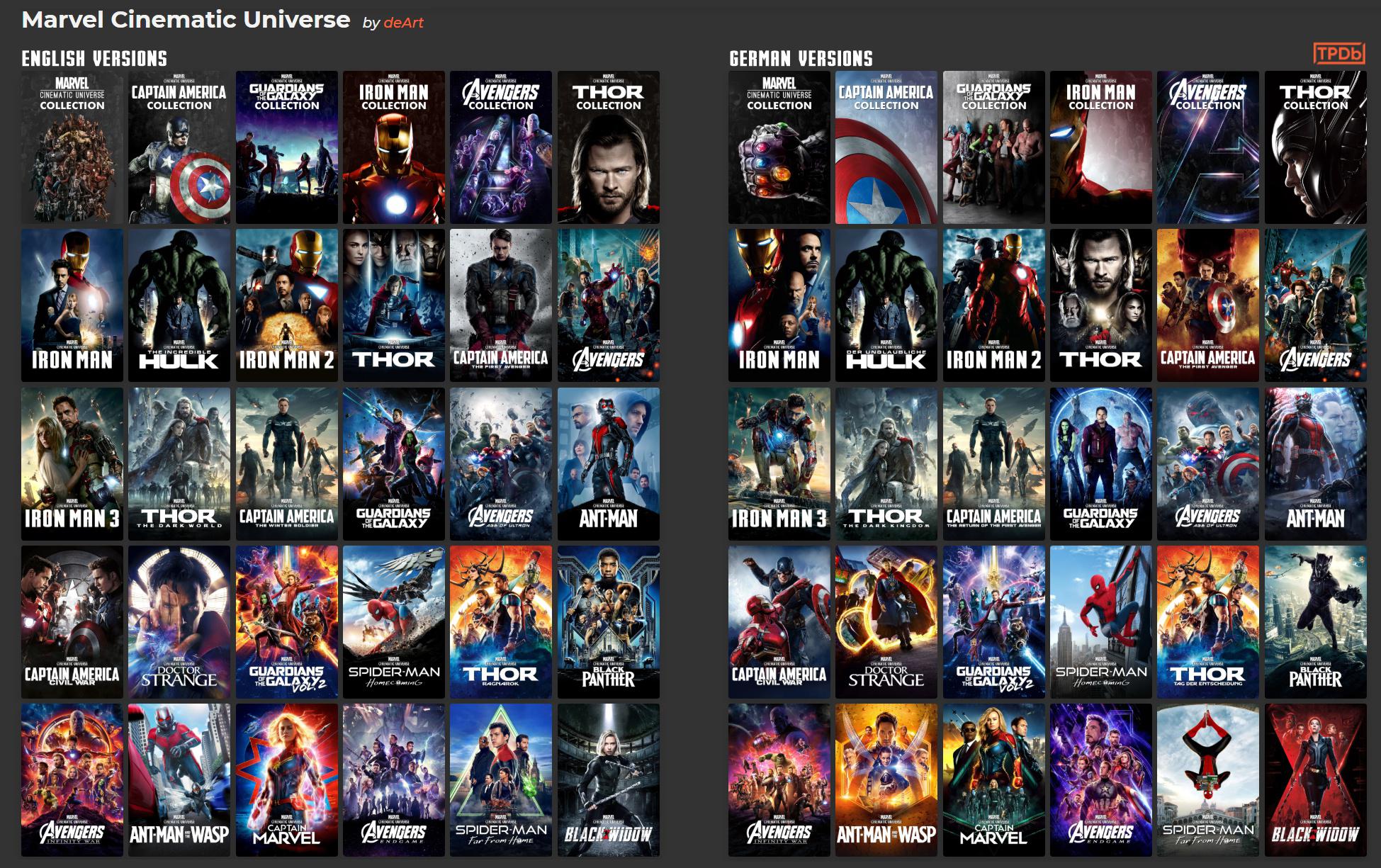
Task: Open the deArt author link
Action: point(403,23)
